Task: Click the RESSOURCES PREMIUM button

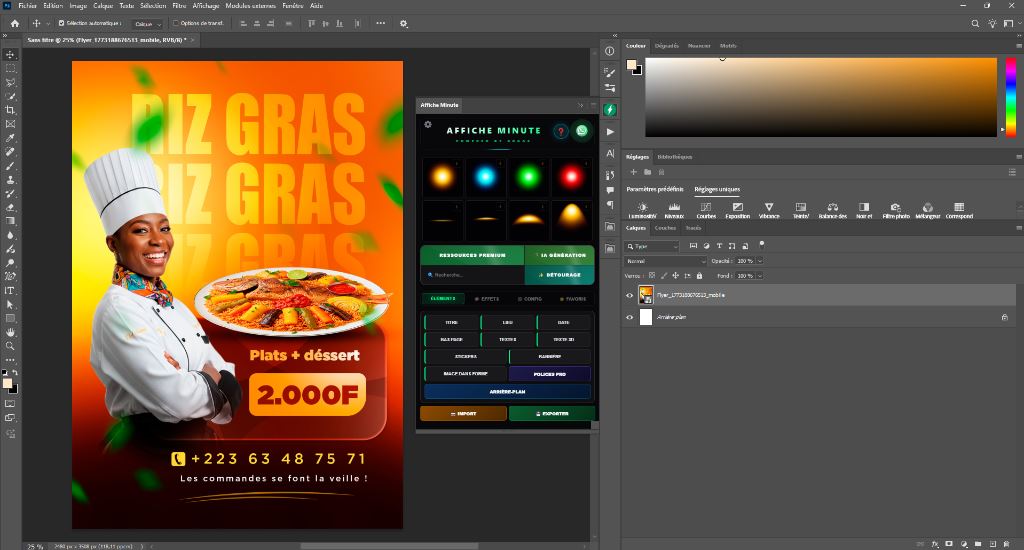Action: [472, 255]
